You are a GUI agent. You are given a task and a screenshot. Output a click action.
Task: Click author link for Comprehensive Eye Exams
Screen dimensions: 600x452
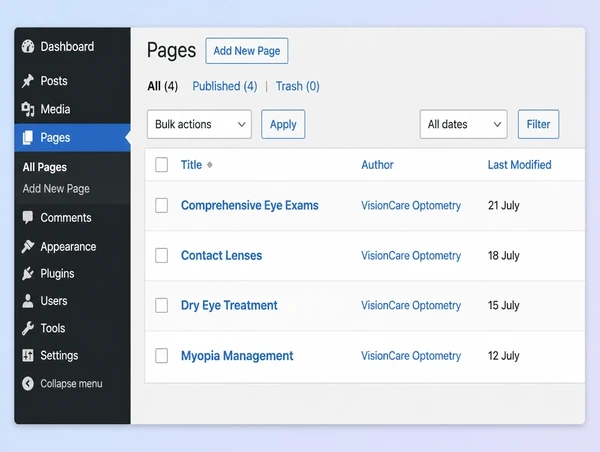411,205
